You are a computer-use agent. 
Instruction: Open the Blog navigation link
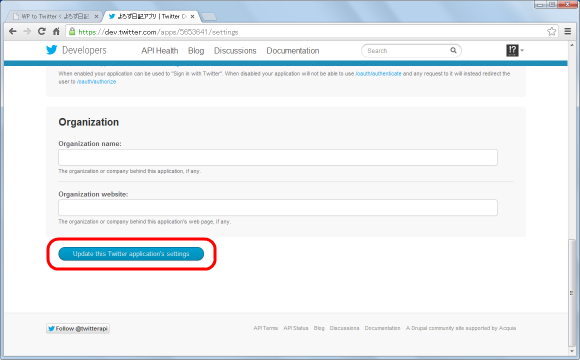point(196,51)
